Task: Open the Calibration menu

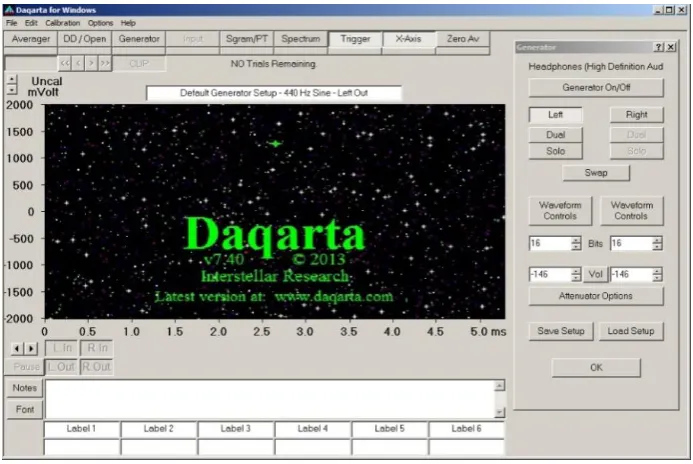Action: 62,23
